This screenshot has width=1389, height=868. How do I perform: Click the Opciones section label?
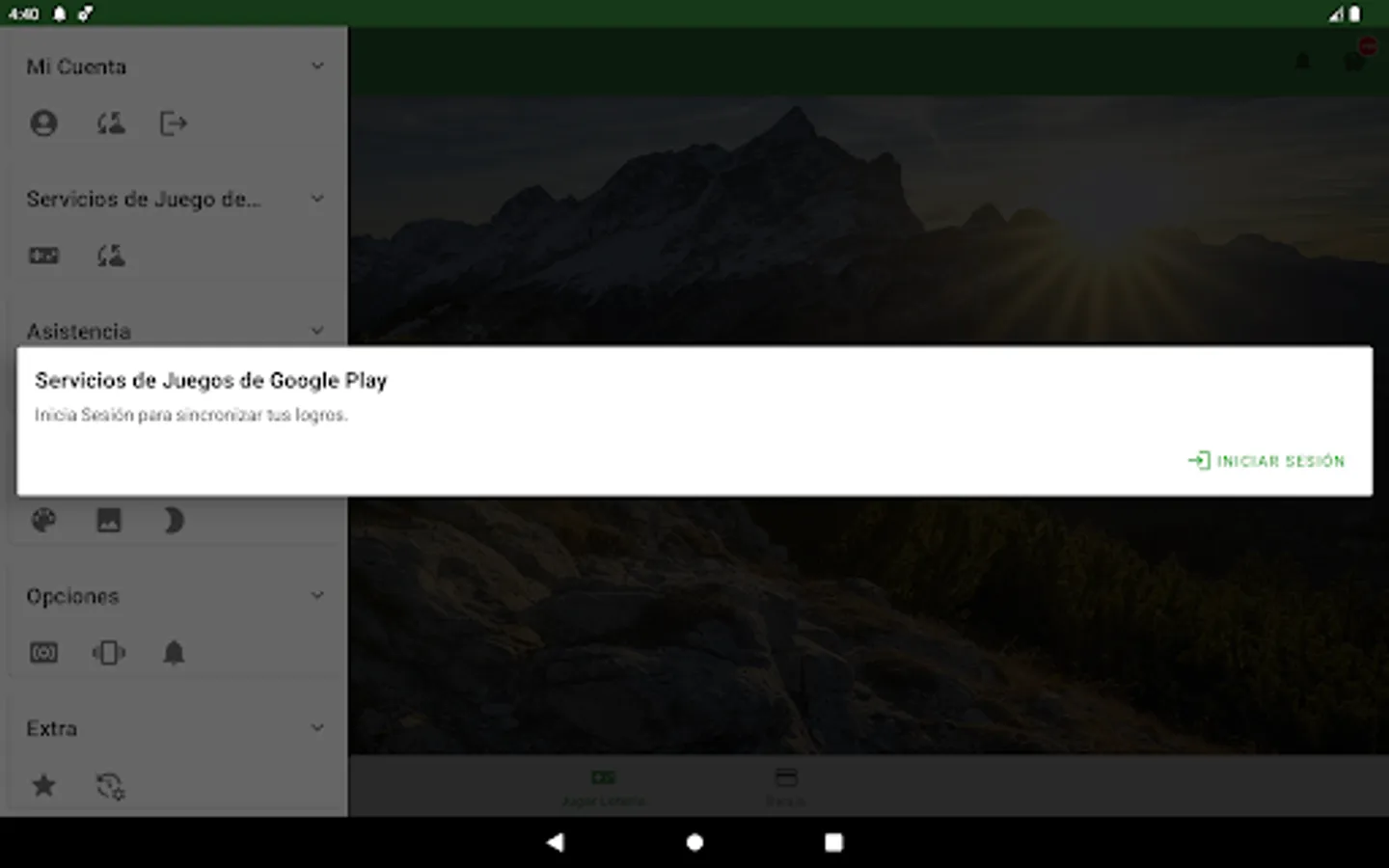[x=72, y=596]
